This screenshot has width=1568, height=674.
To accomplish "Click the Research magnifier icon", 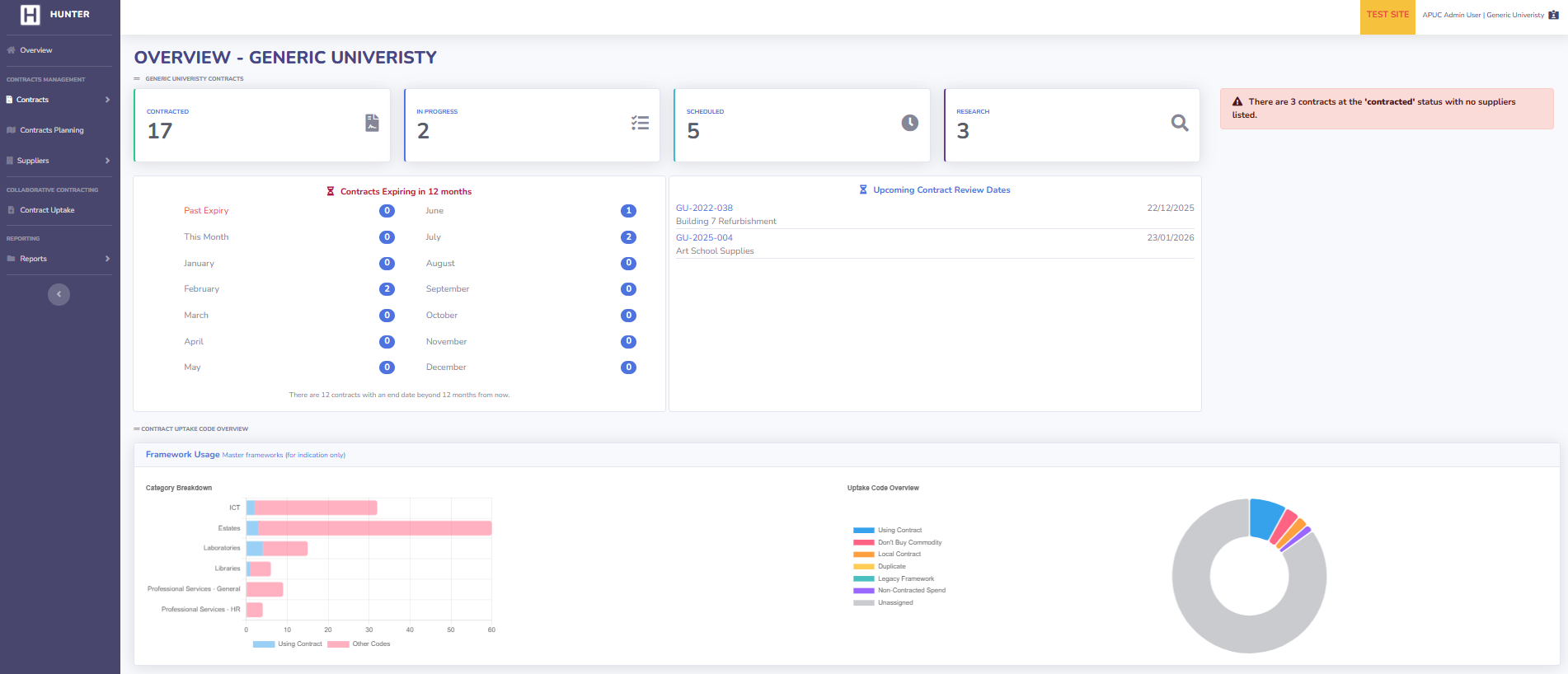I will click(x=1180, y=123).
